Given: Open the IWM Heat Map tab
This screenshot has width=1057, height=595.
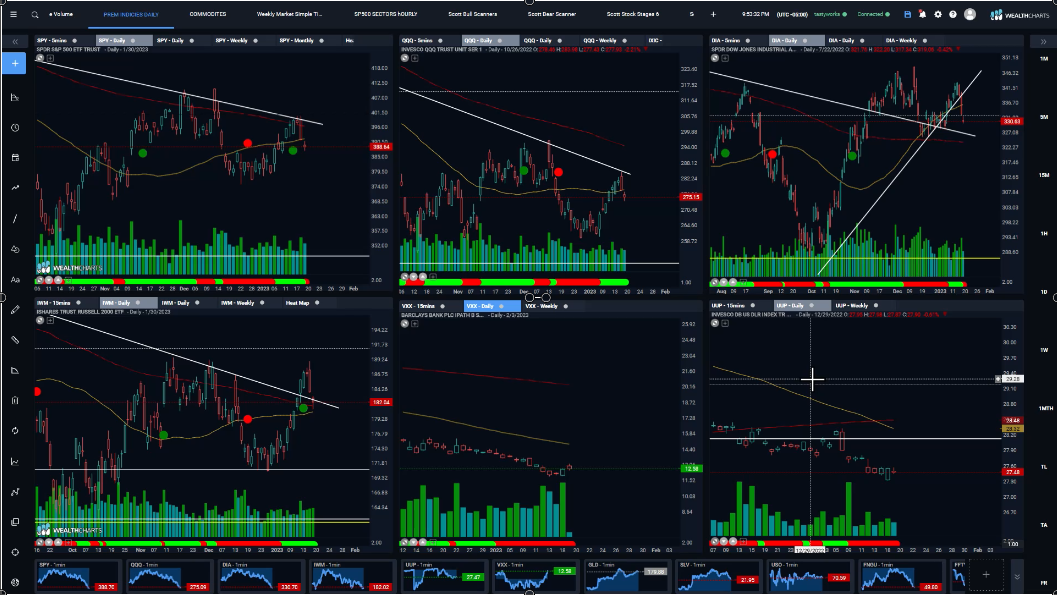Looking at the screenshot, I should coord(297,303).
